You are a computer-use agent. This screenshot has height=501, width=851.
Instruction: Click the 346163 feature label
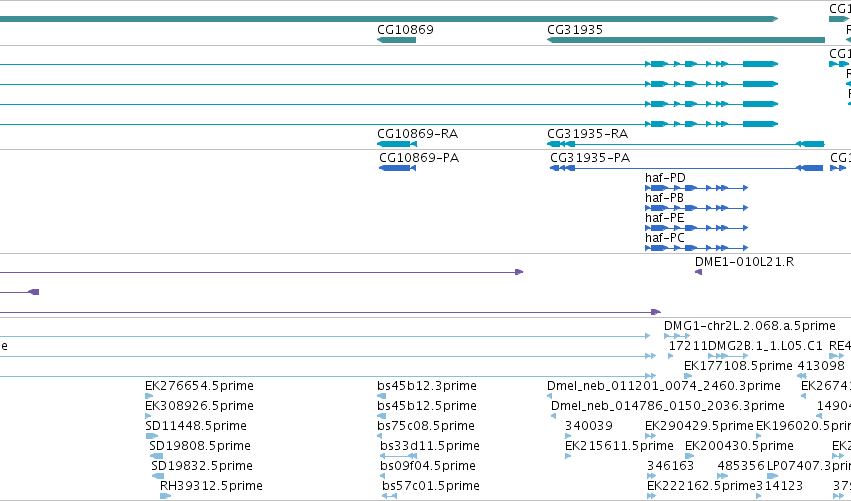pos(670,466)
